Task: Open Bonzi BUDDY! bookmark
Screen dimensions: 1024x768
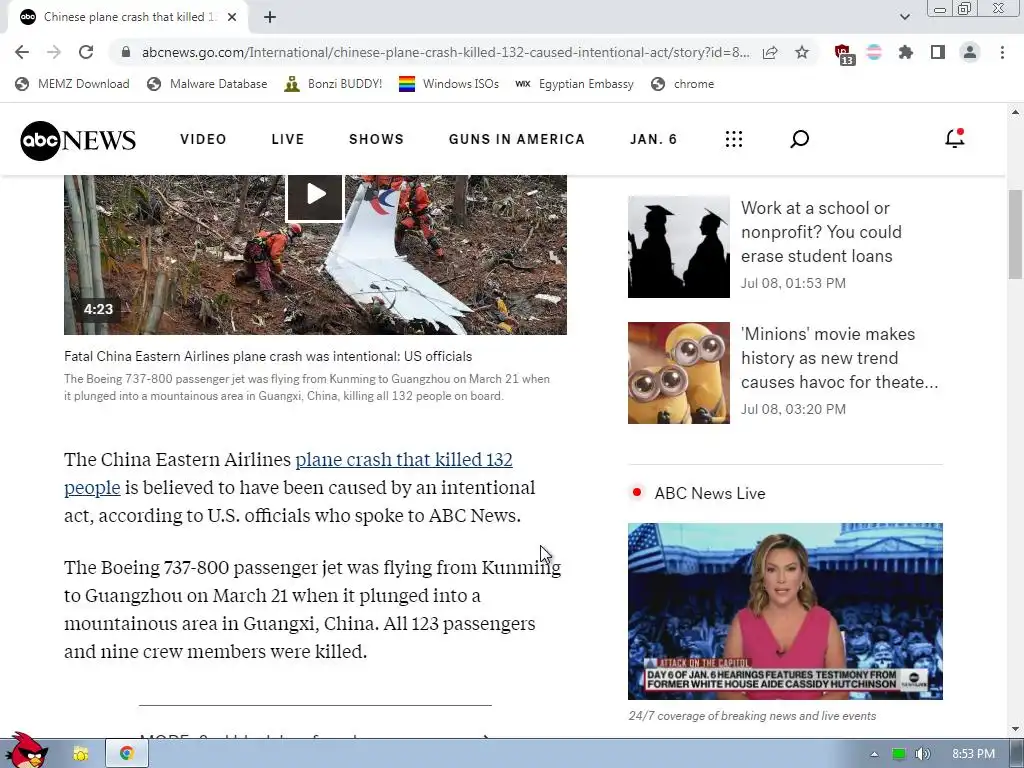Action: 333,84
